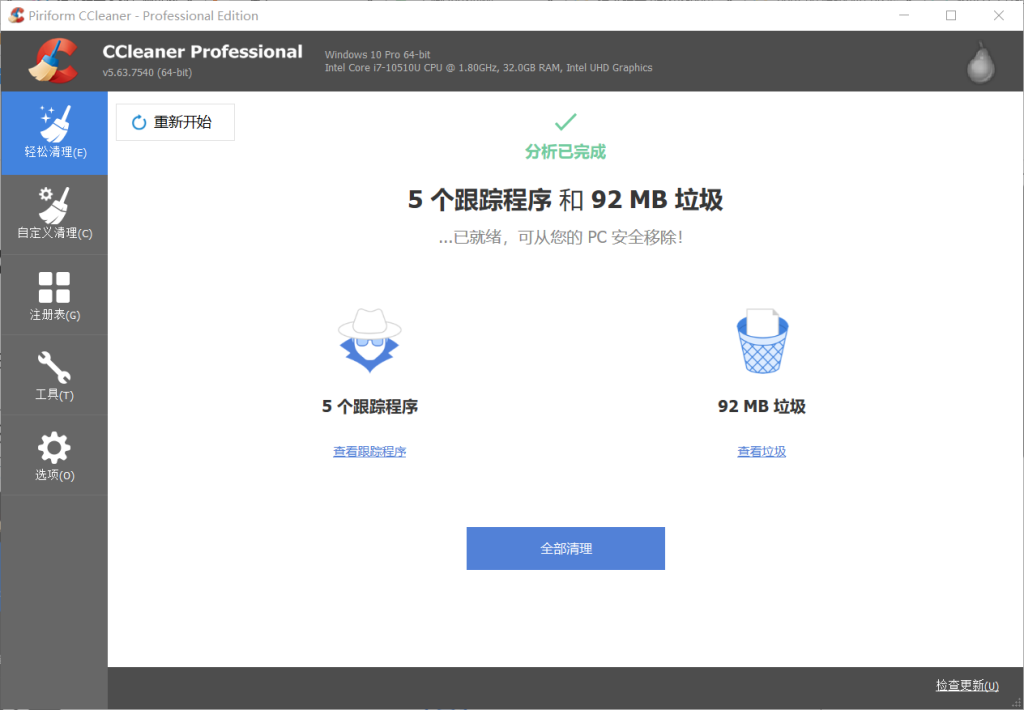
Task: Click the green analysis-complete checkmark
Action: click(x=565, y=122)
